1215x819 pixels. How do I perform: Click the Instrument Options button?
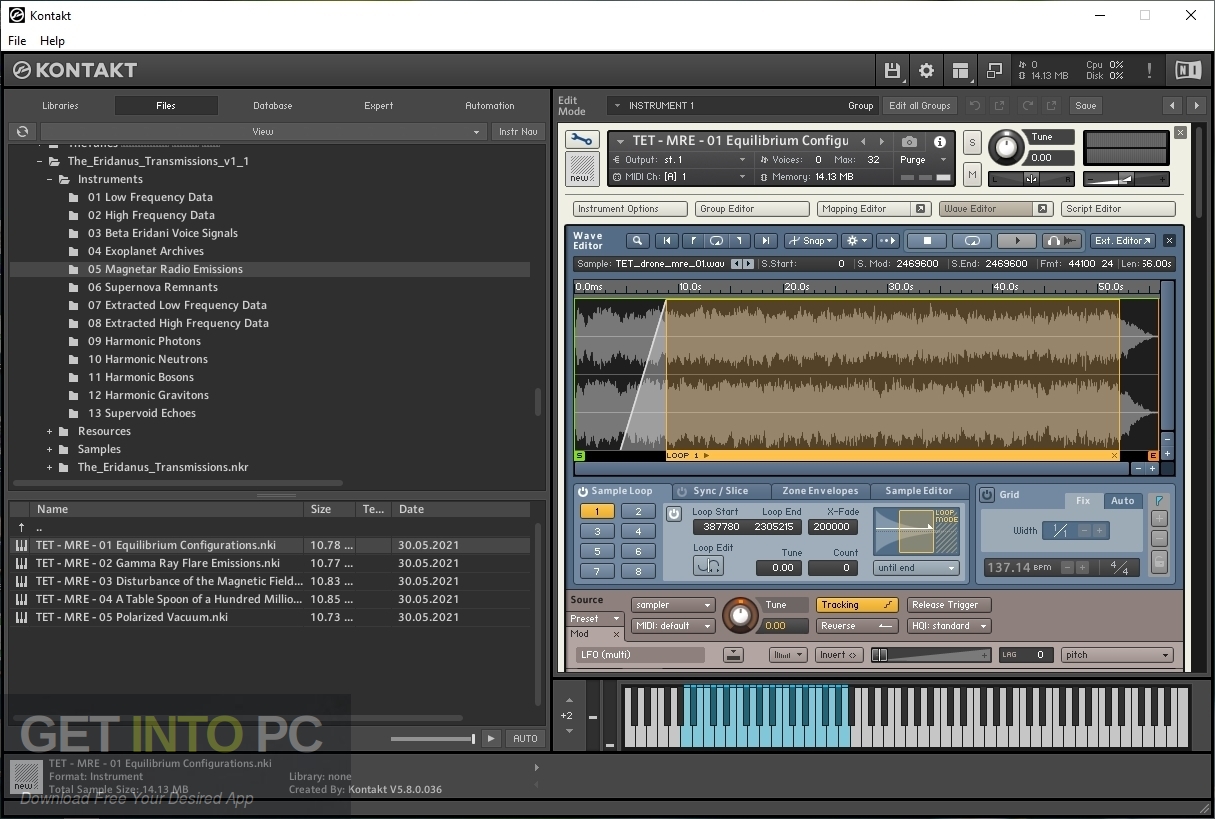(630, 209)
